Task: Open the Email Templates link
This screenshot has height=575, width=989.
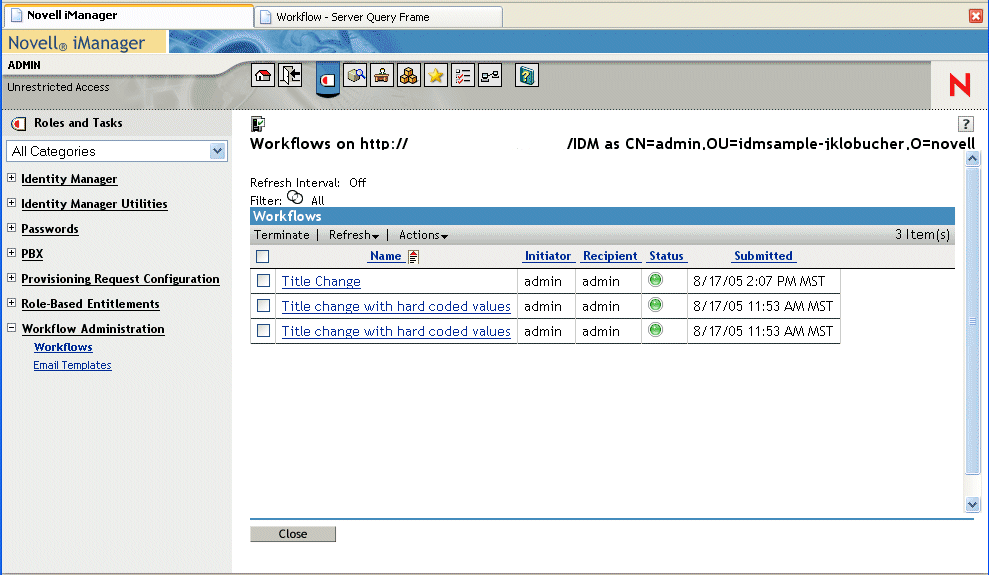Action: coord(73,365)
